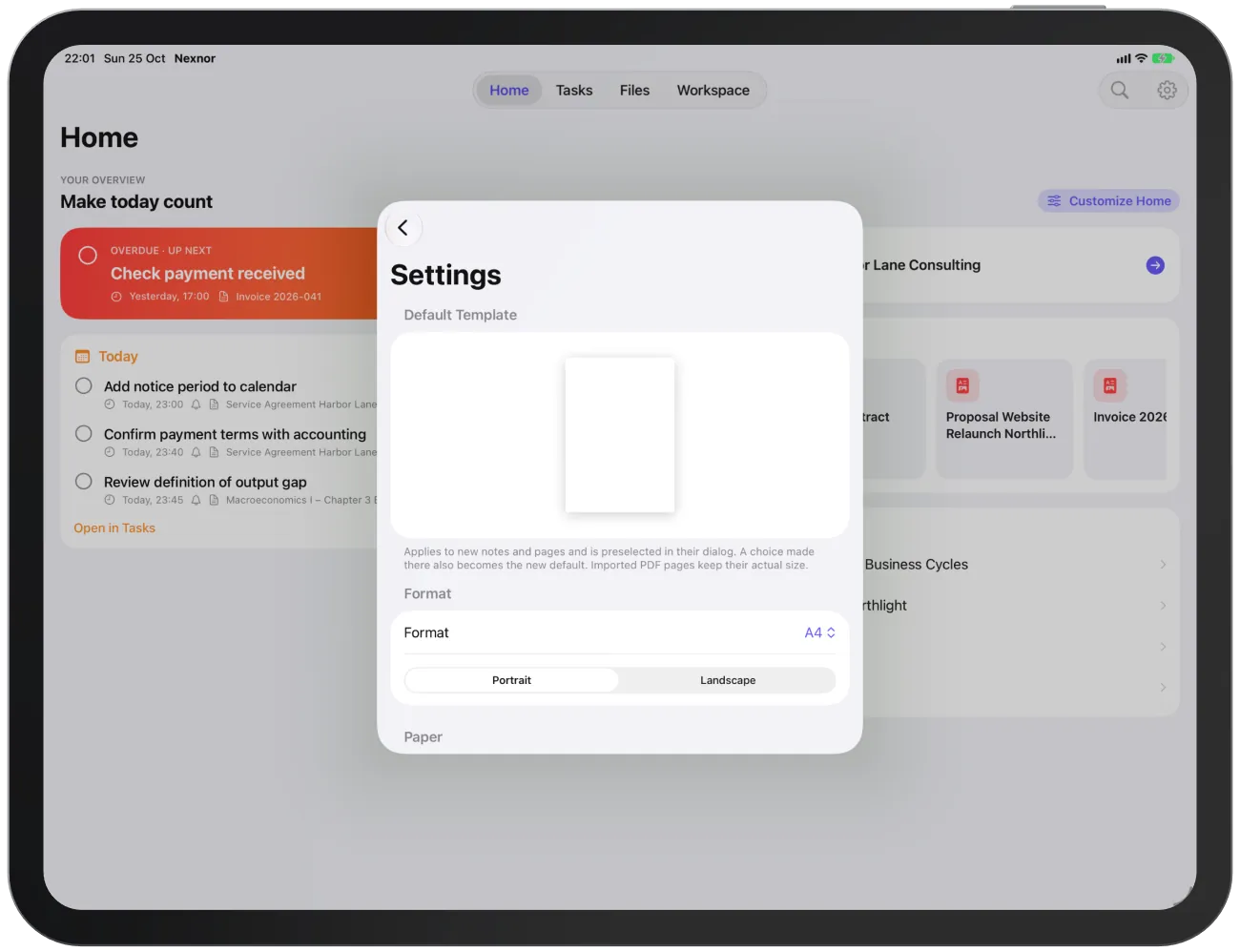This screenshot has height=952, width=1240.
Task: Click the Today calendar icon
Action: click(x=82, y=356)
